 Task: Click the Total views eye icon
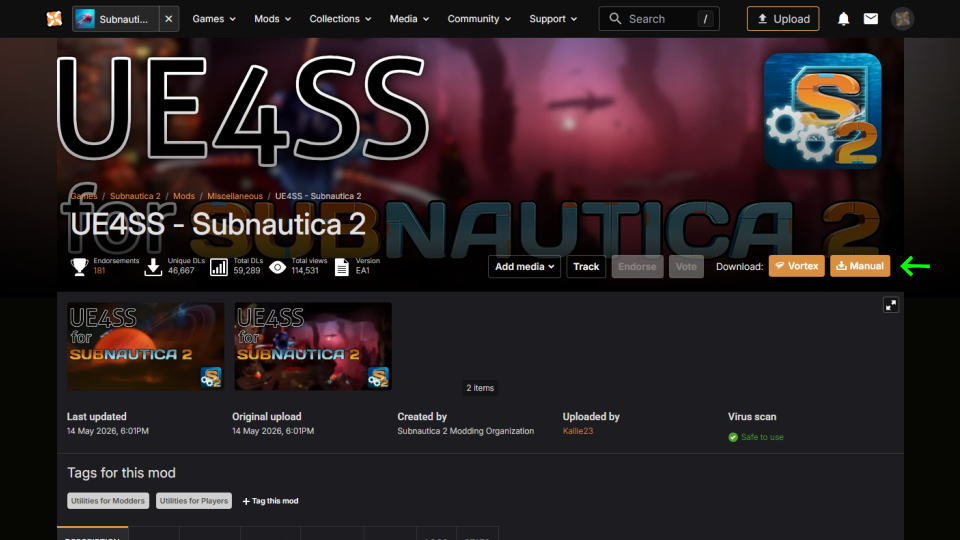tap(277, 267)
